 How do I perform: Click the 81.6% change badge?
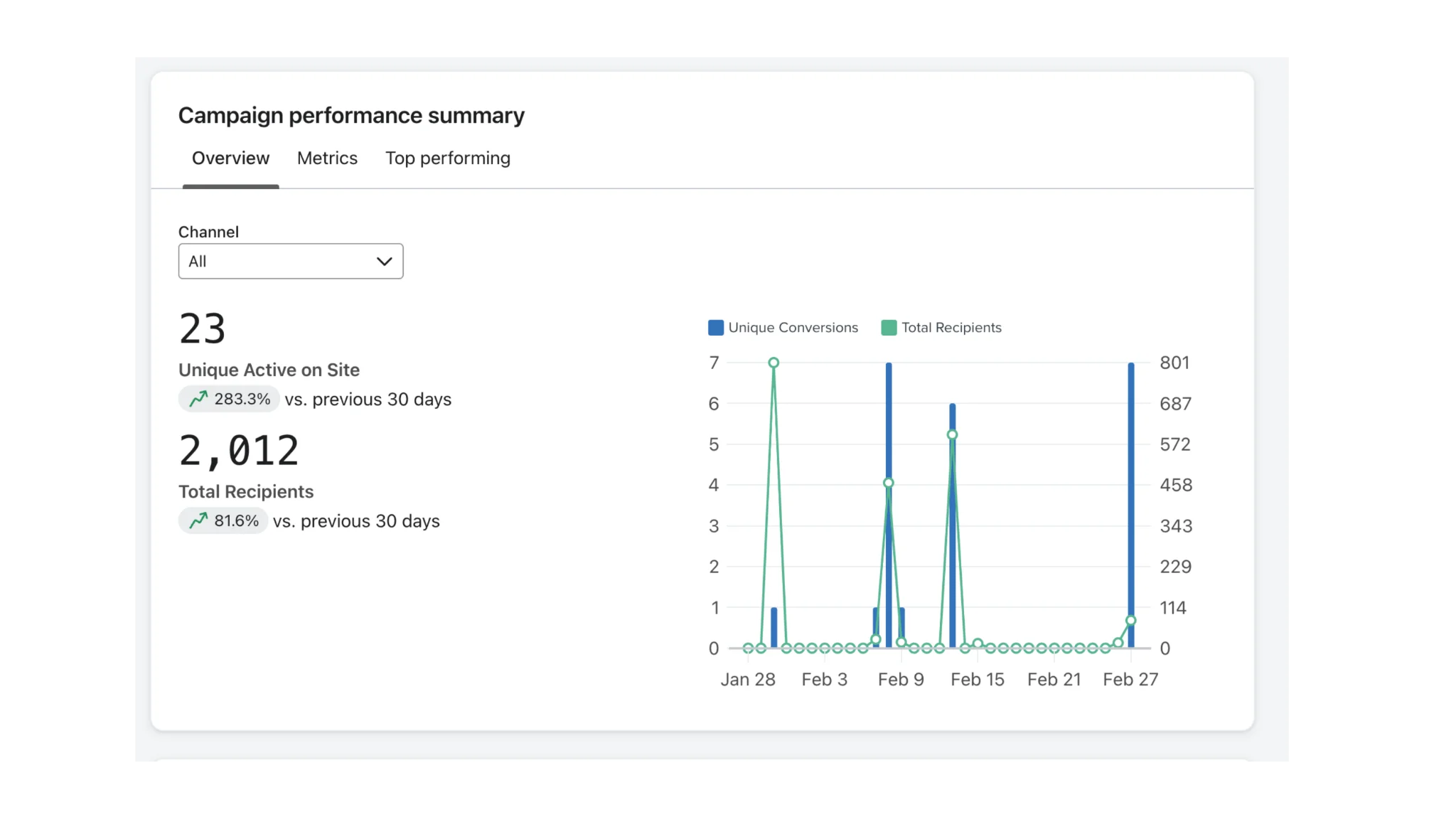click(223, 520)
